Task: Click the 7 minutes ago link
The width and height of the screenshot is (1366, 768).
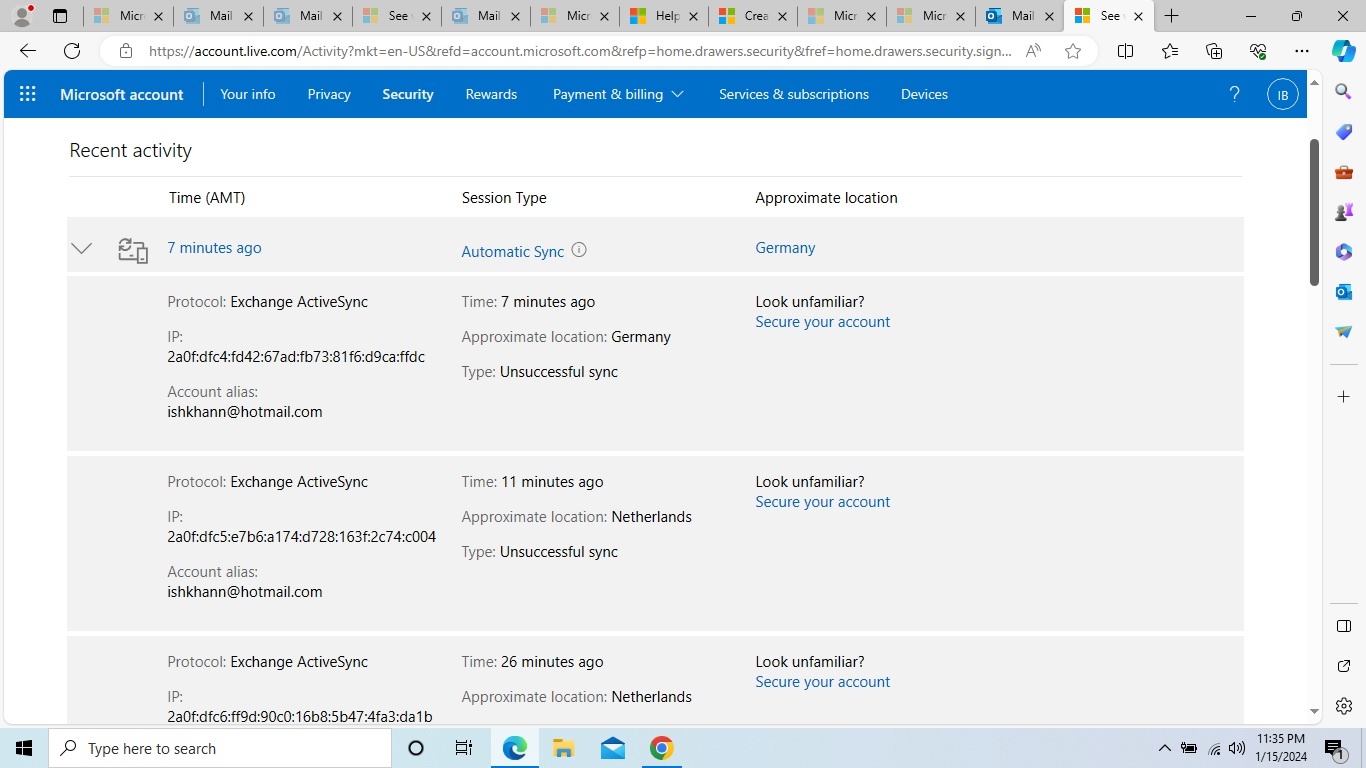Action: pyautogui.click(x=214, y=248)
